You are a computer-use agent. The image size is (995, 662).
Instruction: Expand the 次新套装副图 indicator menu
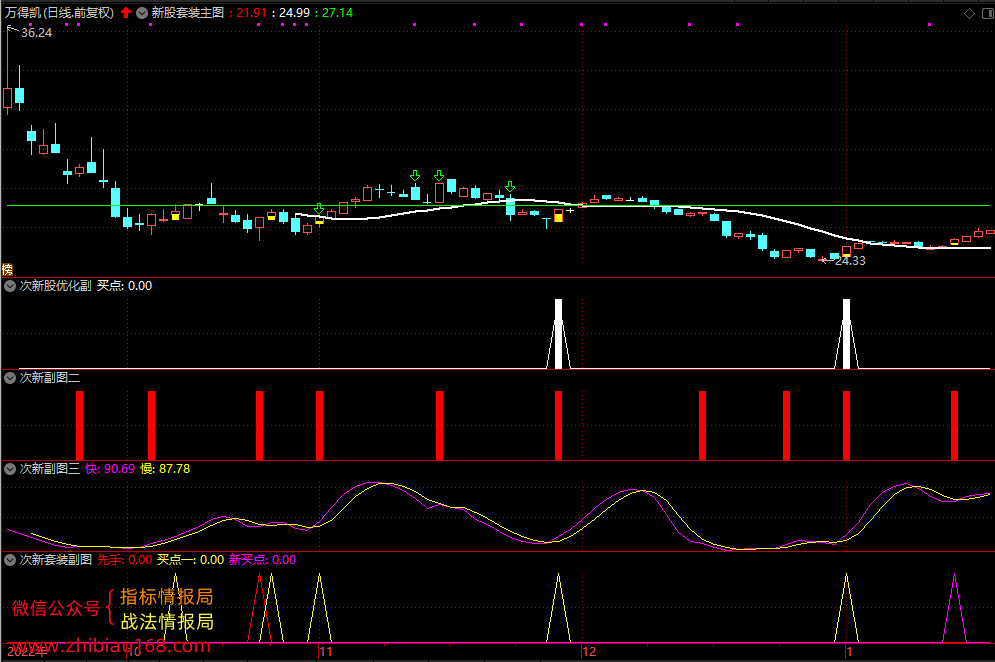point(10,560)
